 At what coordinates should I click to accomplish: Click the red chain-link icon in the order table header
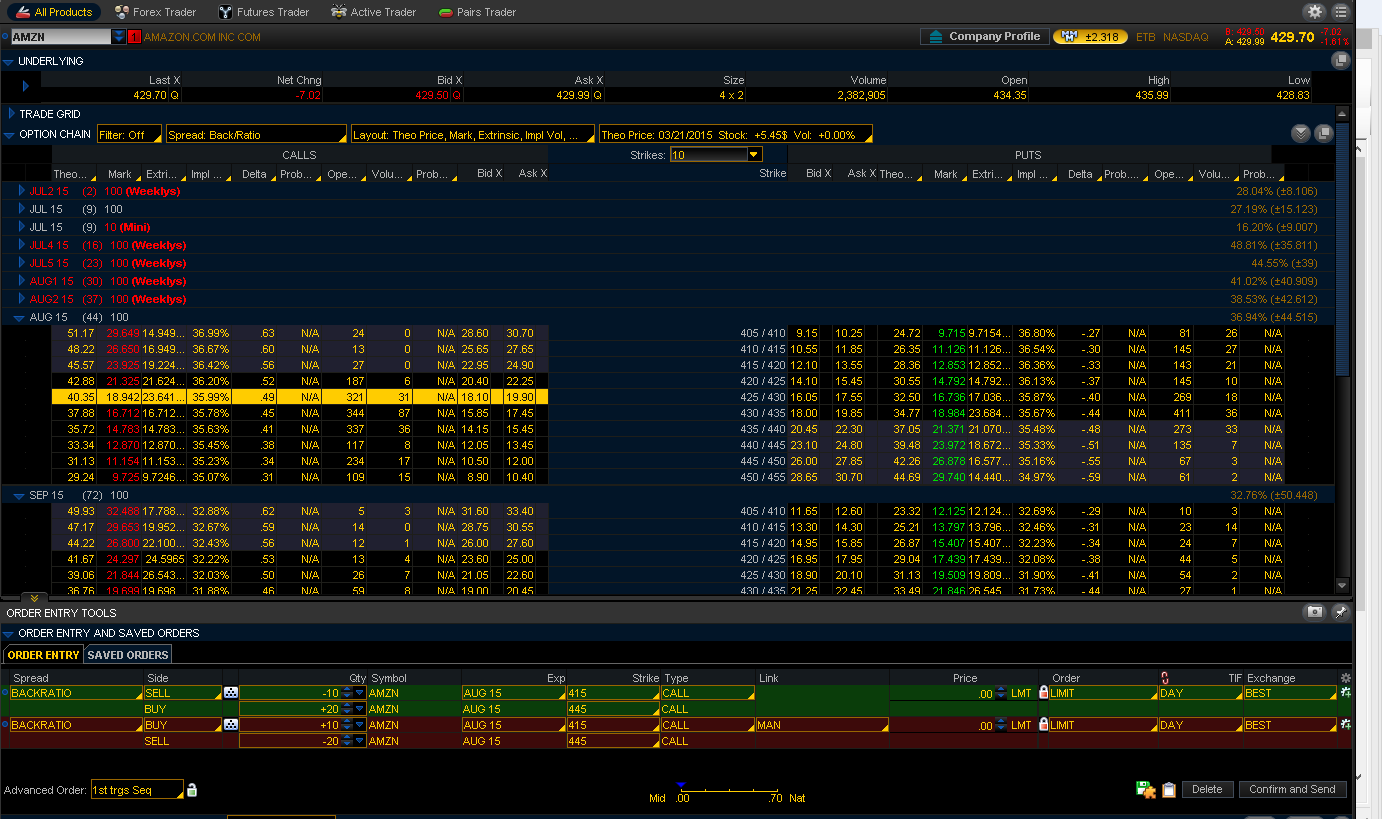point(1164,678)
